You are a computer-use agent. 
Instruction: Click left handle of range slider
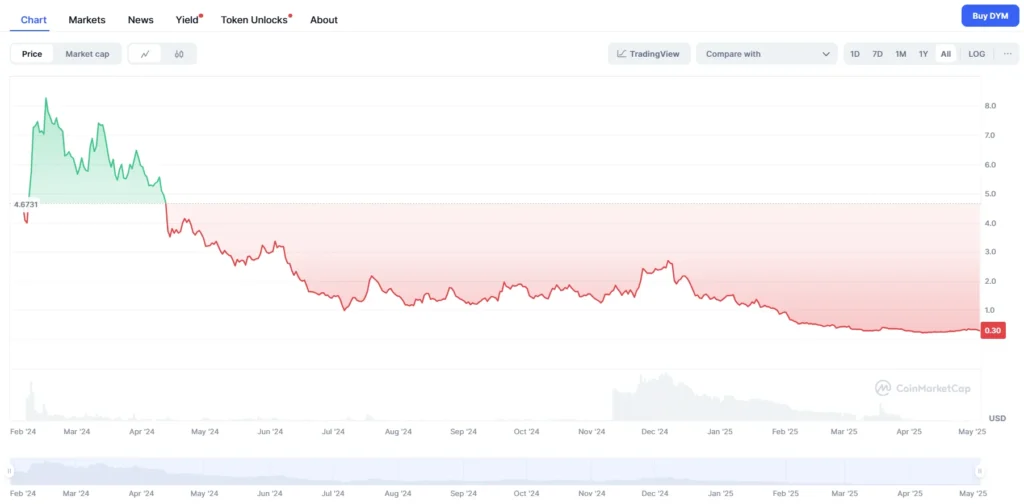click(10, 471)
